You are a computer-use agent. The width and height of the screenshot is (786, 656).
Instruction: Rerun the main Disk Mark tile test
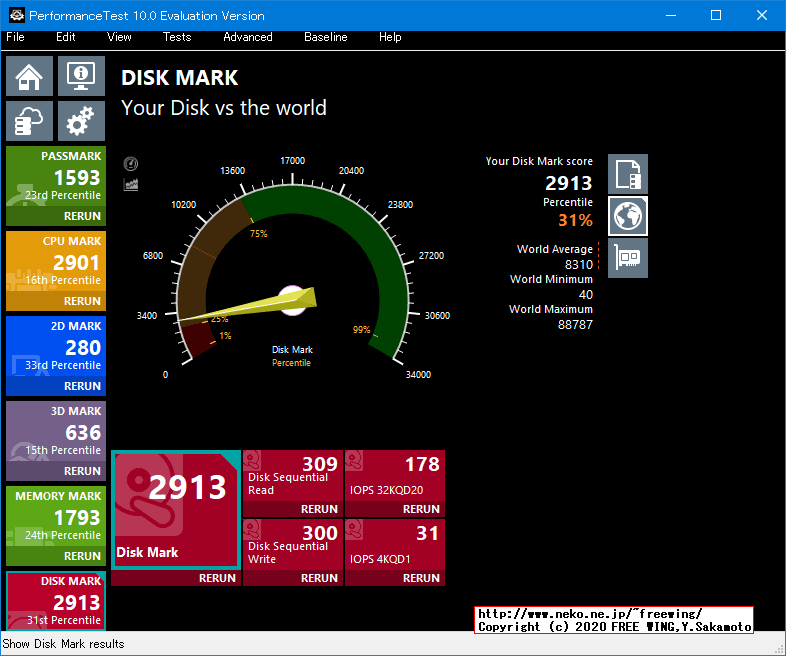pyautogui.click(x=217, y=578)
